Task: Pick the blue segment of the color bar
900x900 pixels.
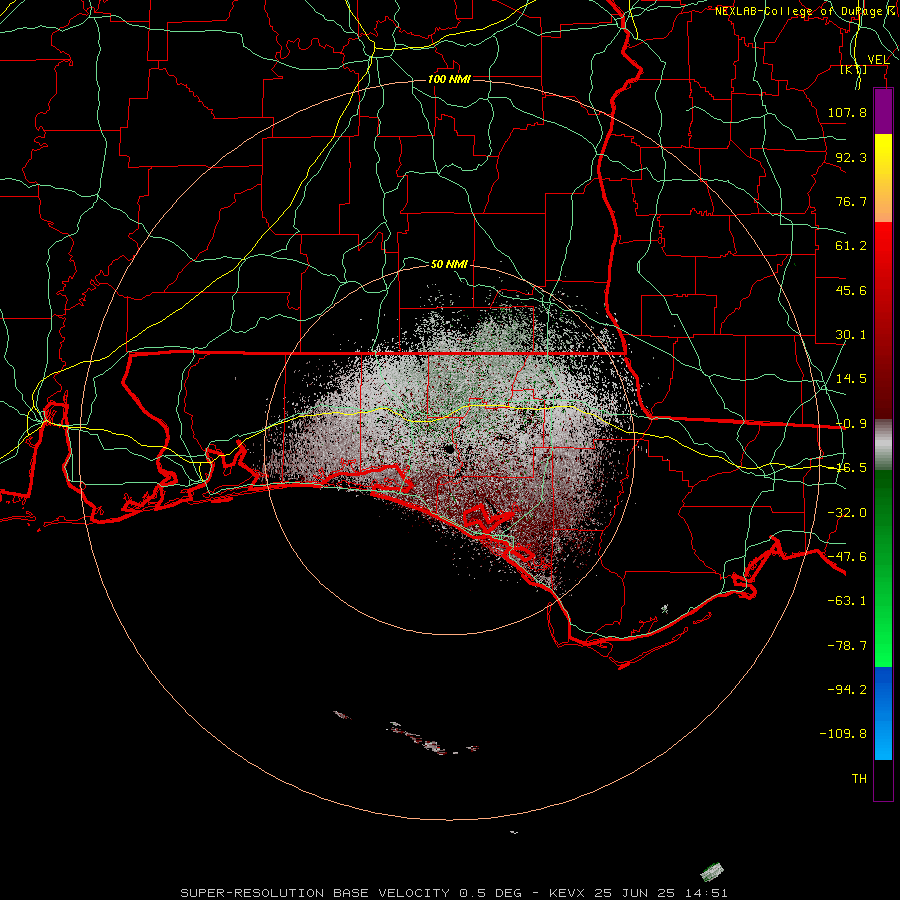Action: 883,713
